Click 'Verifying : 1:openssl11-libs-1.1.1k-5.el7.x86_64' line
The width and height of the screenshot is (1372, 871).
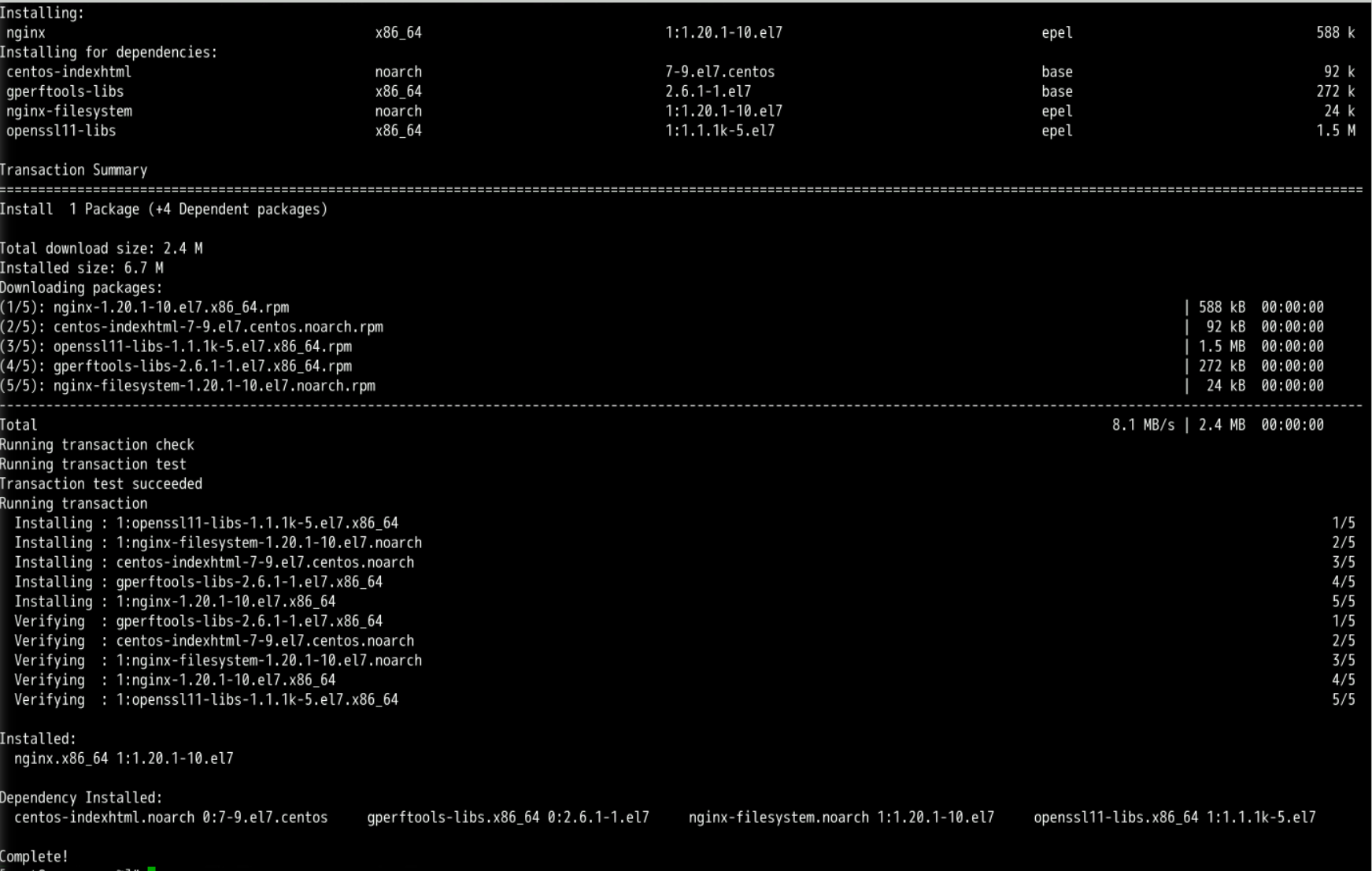pyautogui.click(x=206, y=700)
